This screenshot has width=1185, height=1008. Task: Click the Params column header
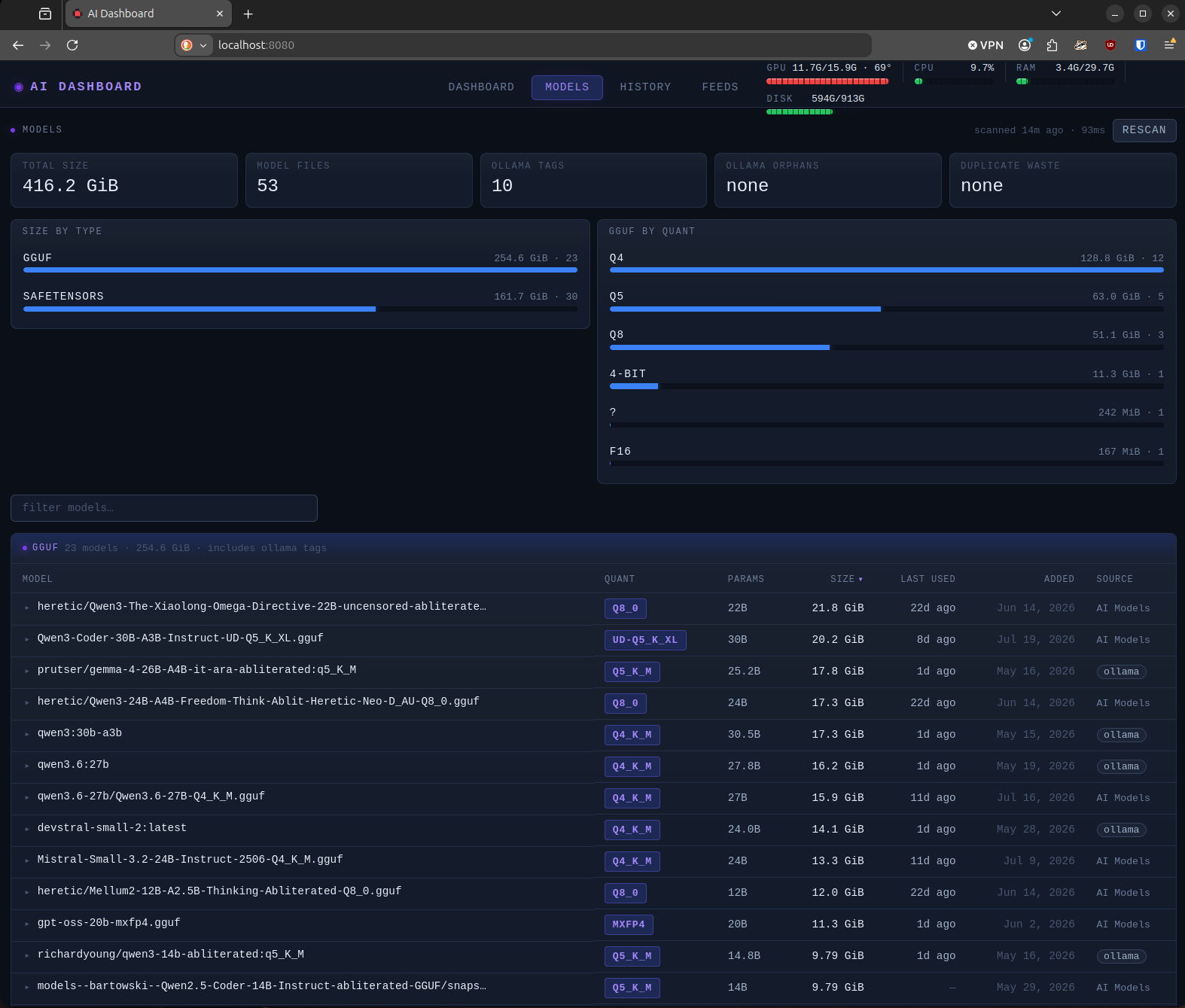click(x=745, y=579)
